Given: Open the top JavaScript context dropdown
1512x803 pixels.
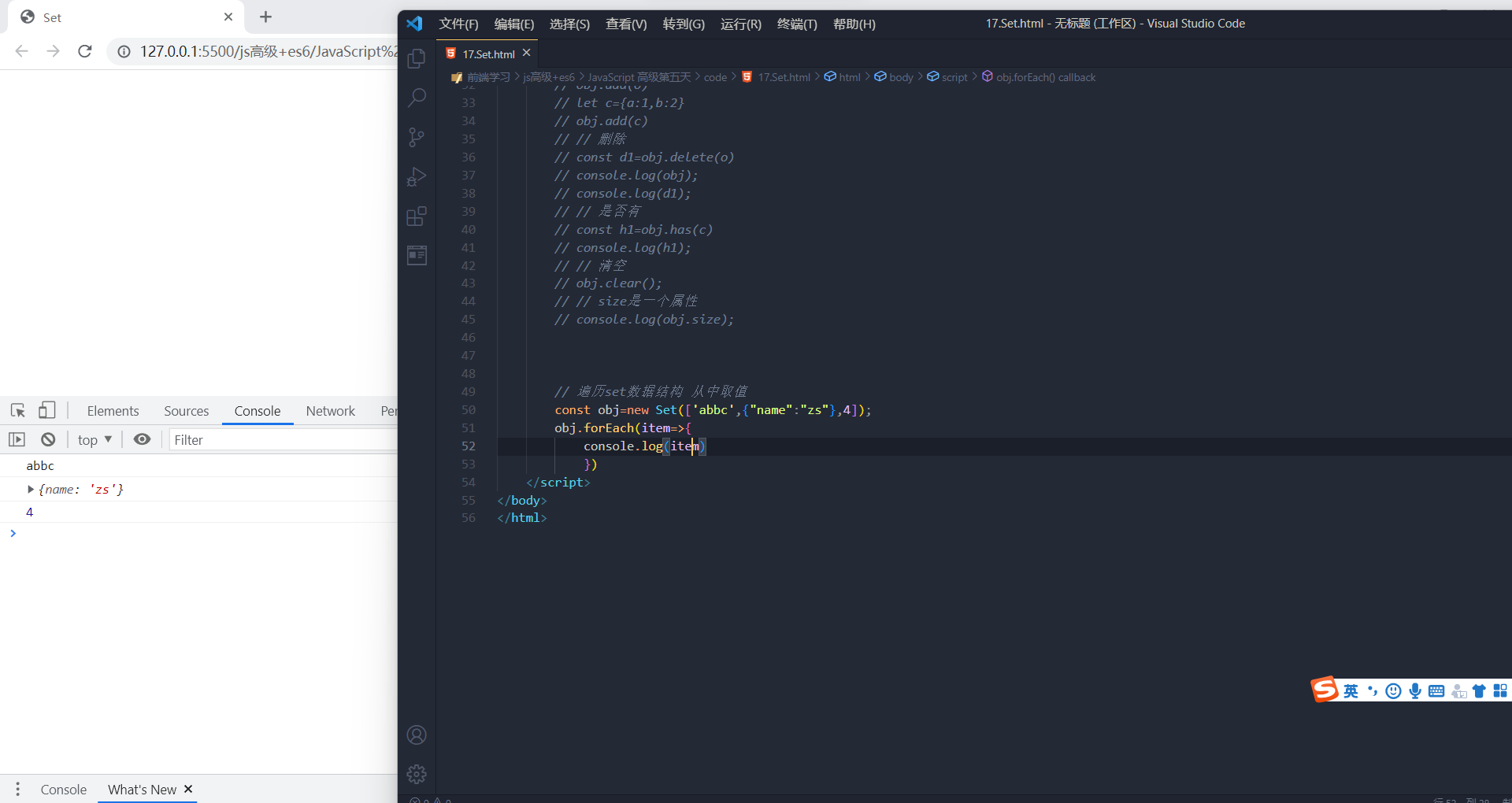Looking at the screenshot, I should (x=94, y=439).
